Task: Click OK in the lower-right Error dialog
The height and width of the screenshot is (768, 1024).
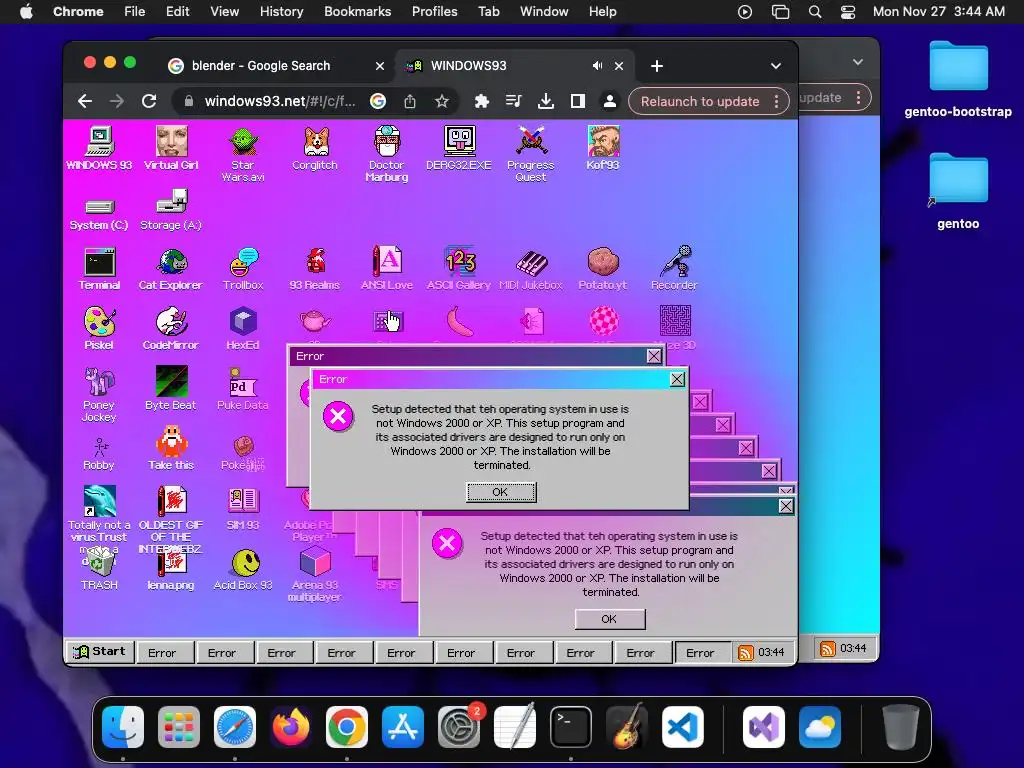Action: point(610,618)
